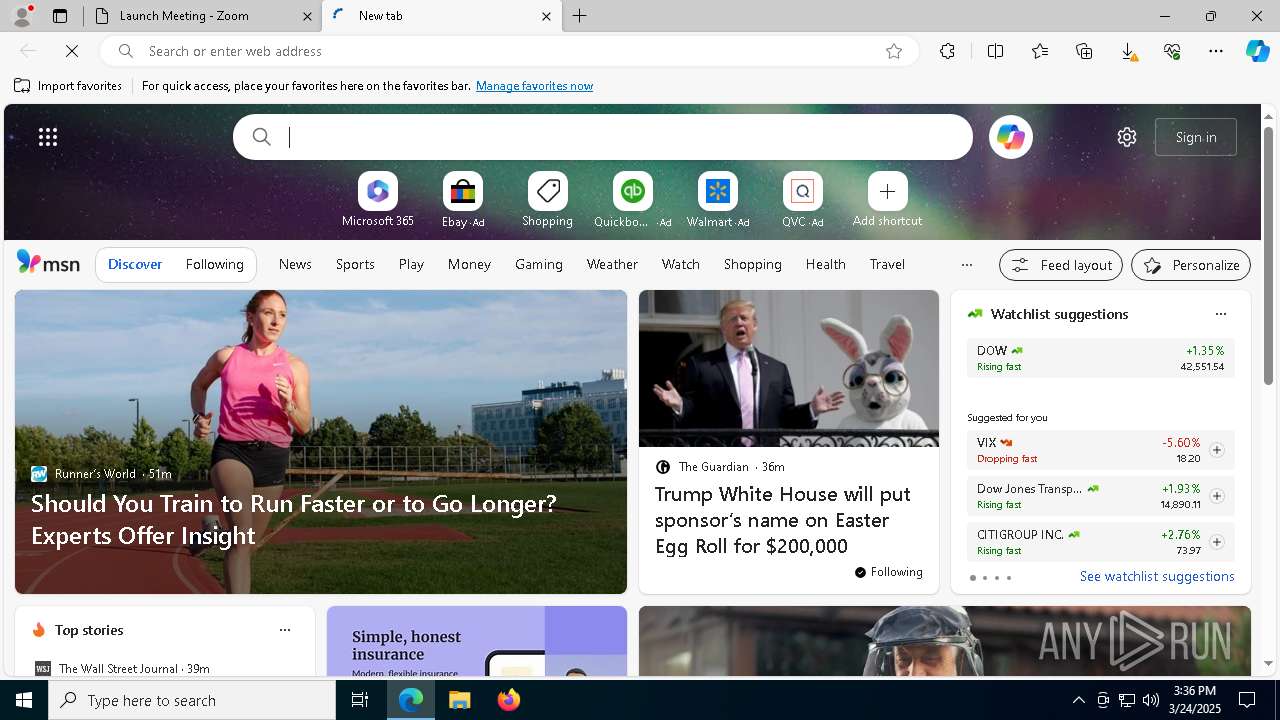Open Split screen icon
Image resolution: width=1280 pixels, height=720 pixels.
(995, 51)
